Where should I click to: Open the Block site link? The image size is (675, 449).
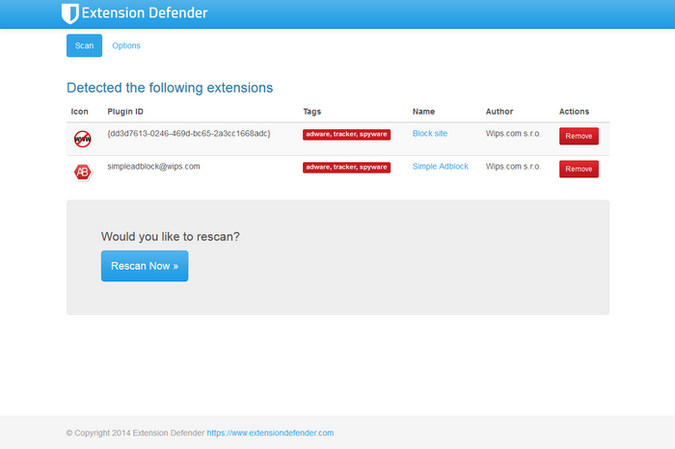point(430,133)
